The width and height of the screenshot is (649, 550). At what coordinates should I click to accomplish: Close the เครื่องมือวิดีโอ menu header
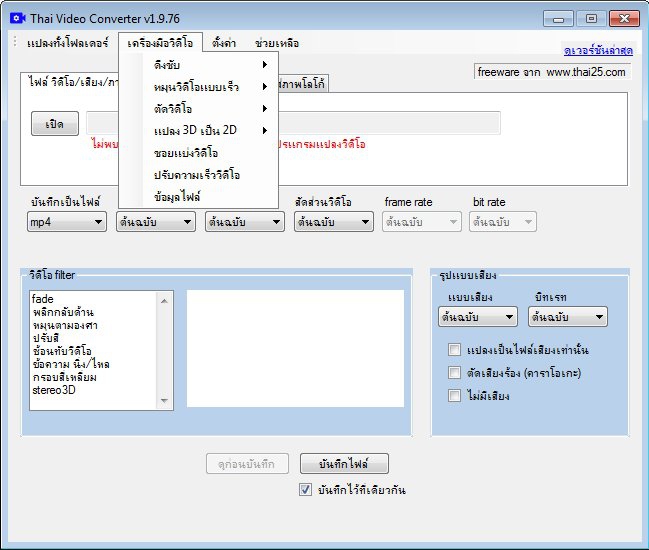point(160,43)
